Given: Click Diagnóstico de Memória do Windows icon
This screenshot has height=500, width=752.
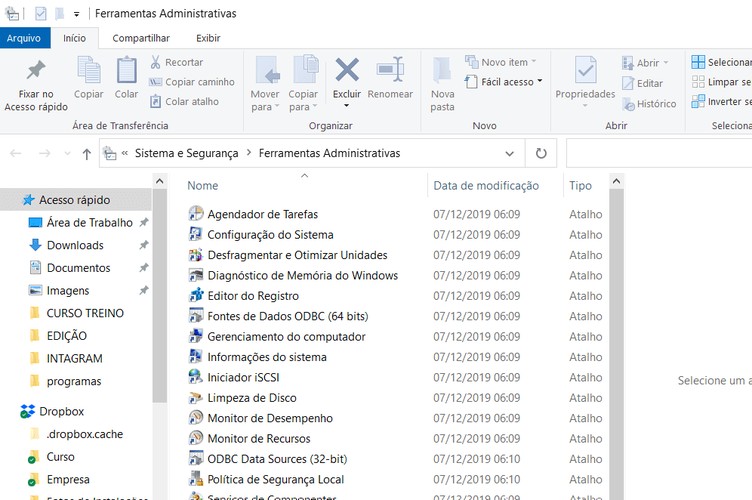Looking at the screenshot, I should click(x=196, y=275).
